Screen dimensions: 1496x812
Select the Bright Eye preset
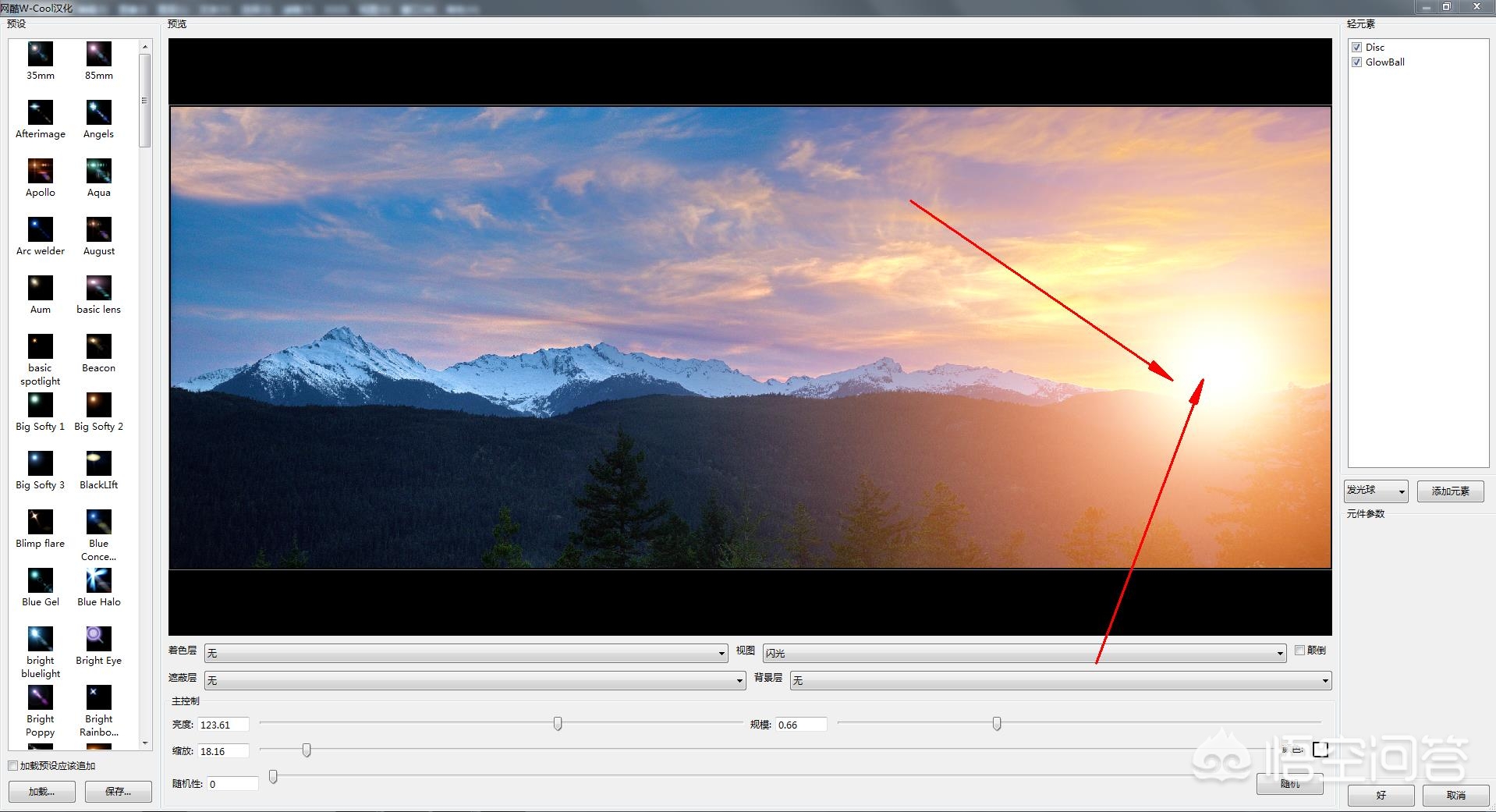(x=98, y=640)
